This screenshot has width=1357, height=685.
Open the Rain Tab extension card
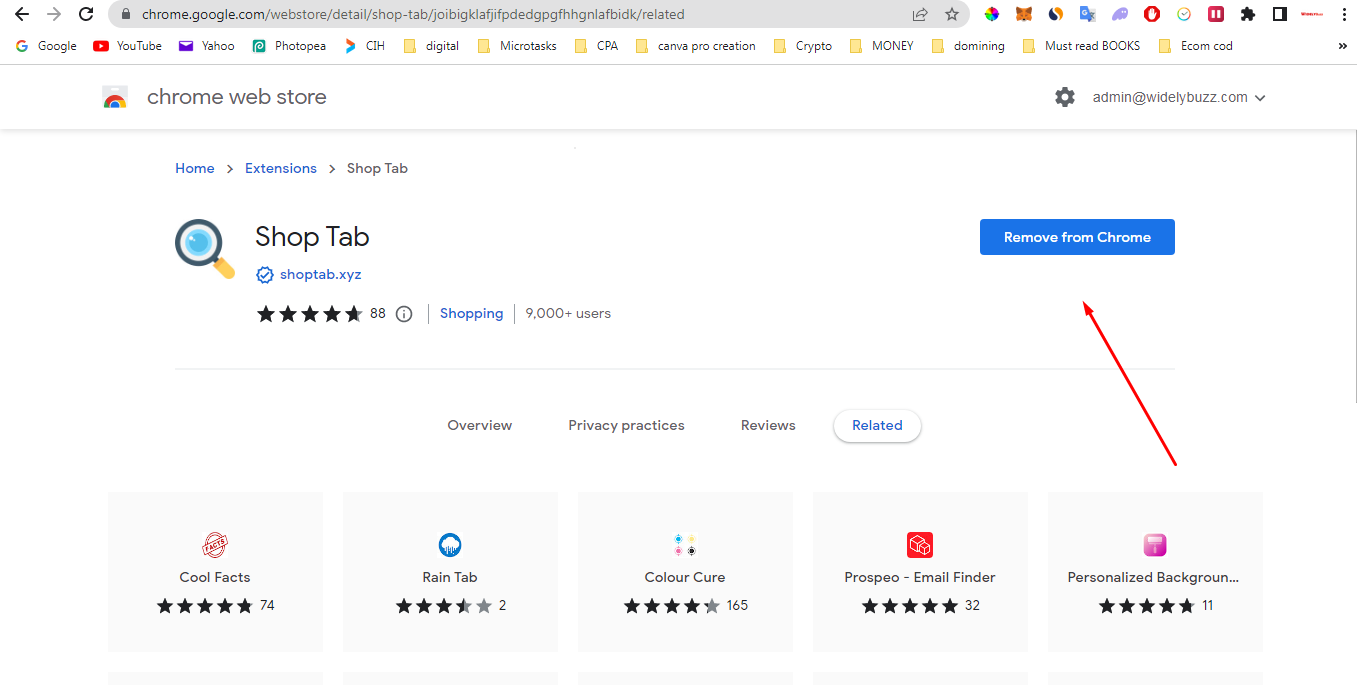click(450, 572)
